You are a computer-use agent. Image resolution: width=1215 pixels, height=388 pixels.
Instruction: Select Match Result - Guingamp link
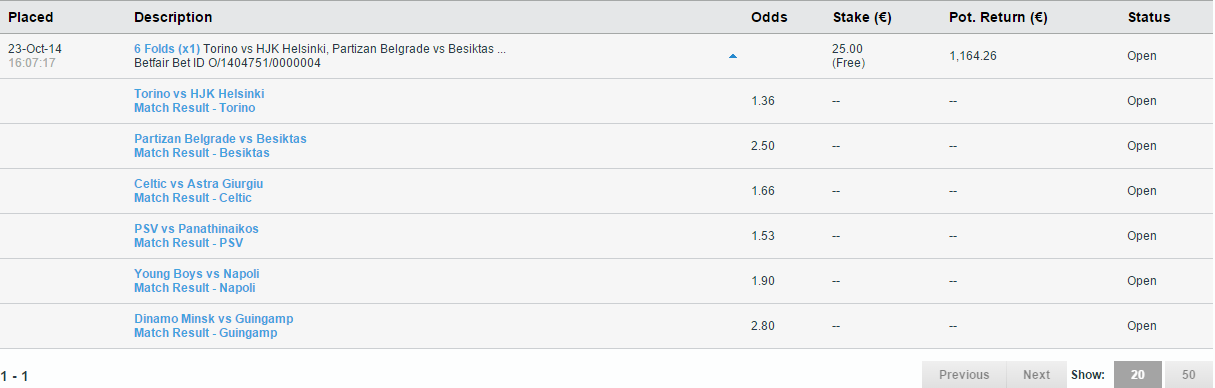[x=206, y=333]
